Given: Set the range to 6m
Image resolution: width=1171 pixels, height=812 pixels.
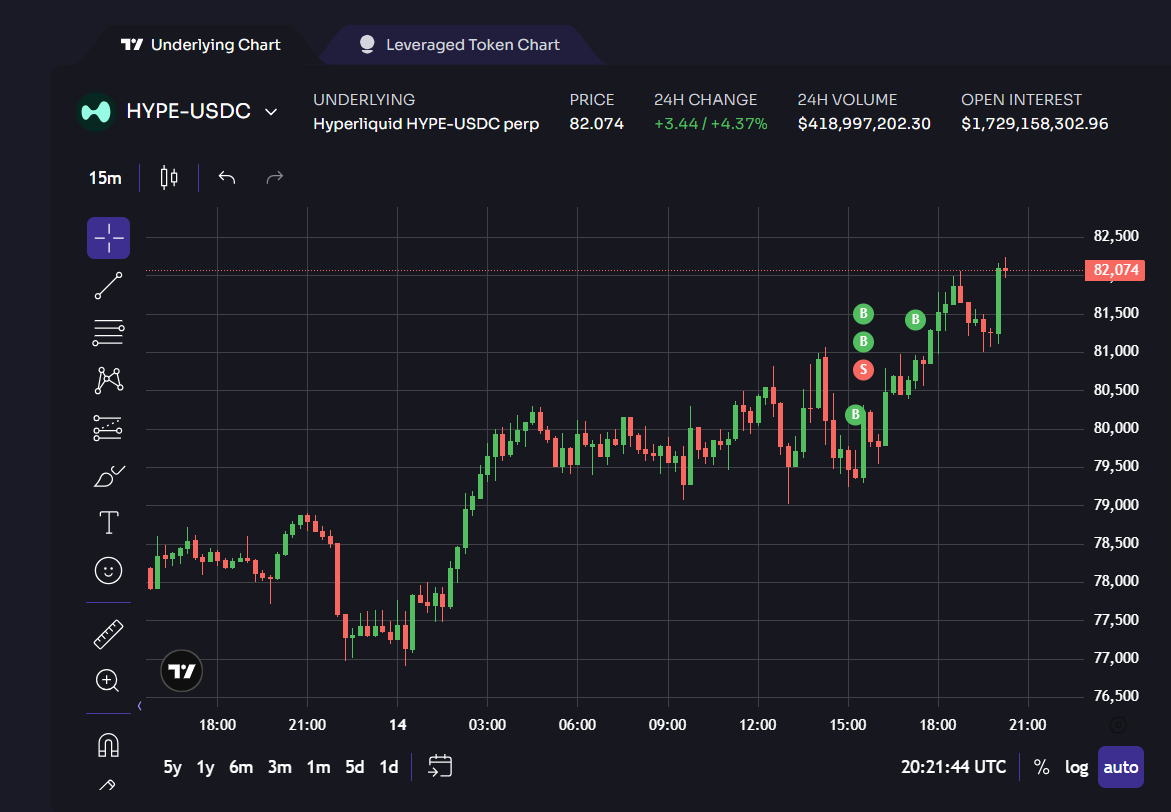Looking at the screenshot, I should click(x=240, y=767).
